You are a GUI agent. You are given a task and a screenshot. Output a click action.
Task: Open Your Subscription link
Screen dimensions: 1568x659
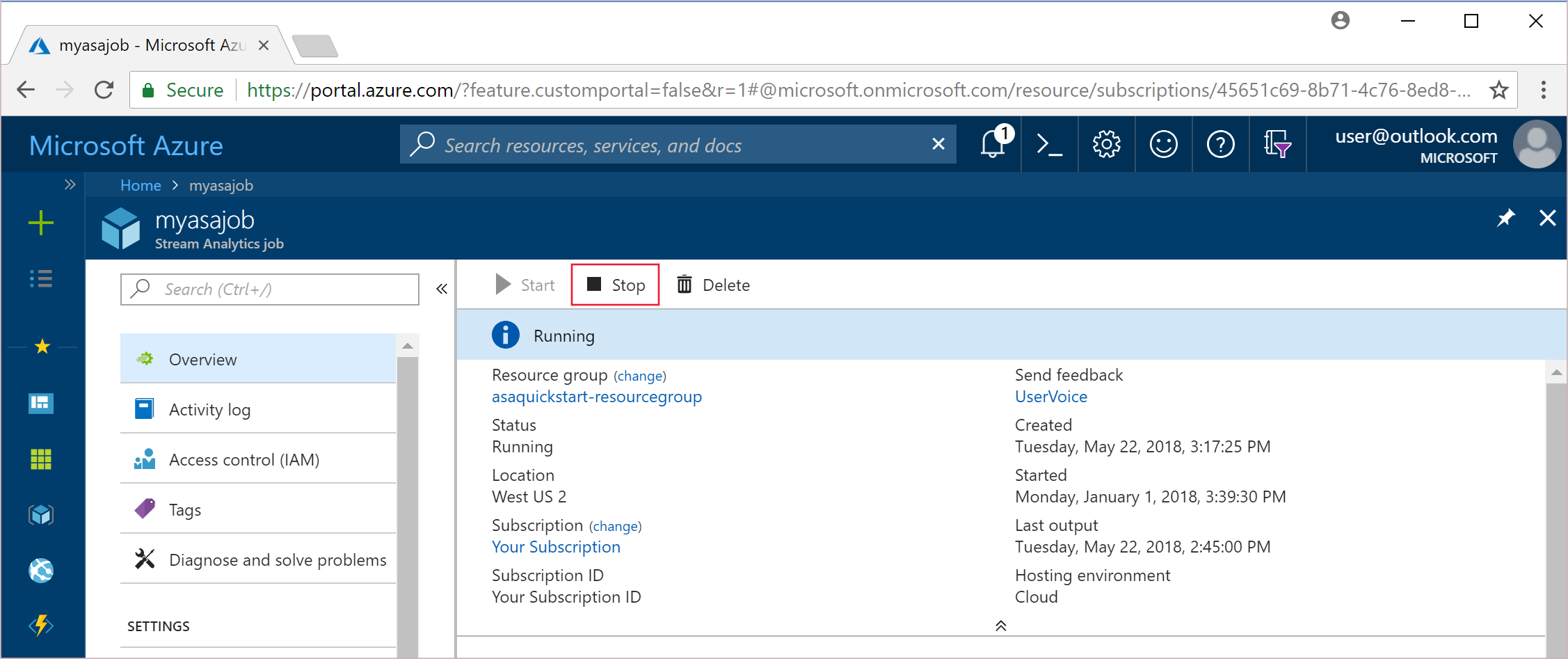556,547
